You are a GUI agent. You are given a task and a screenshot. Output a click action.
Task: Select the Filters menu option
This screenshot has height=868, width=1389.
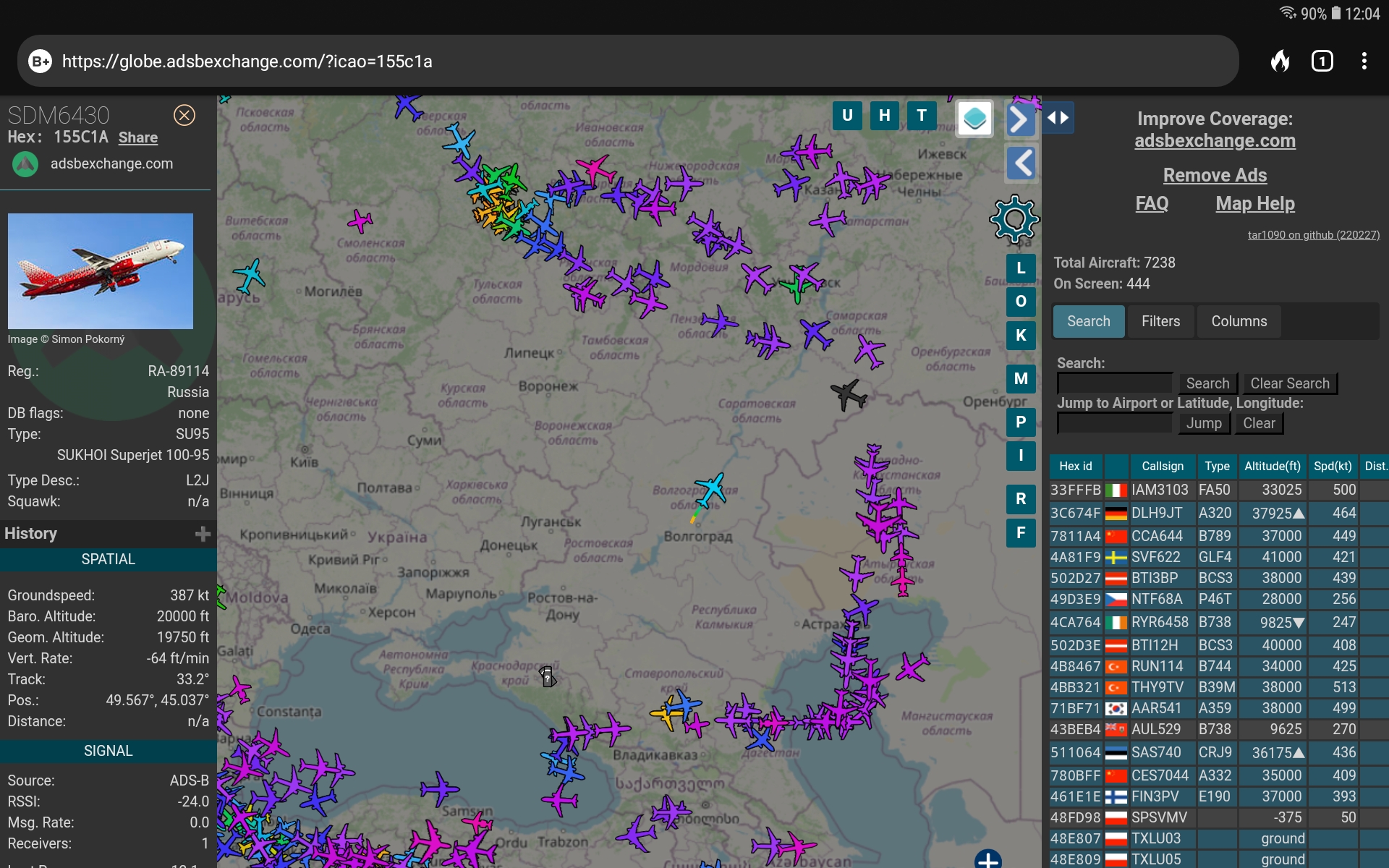1160,321
